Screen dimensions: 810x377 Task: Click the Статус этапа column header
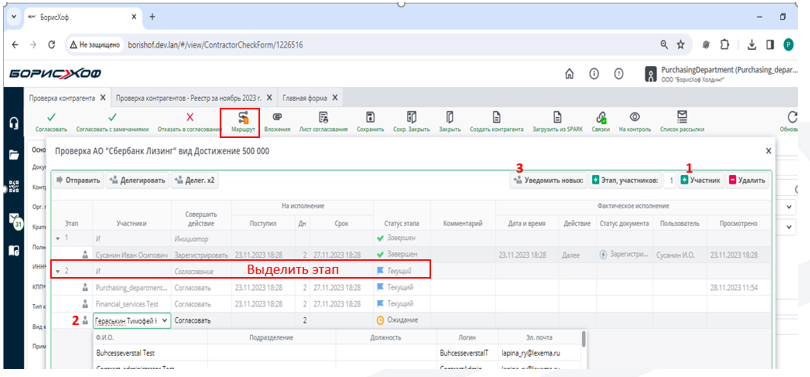402,223
